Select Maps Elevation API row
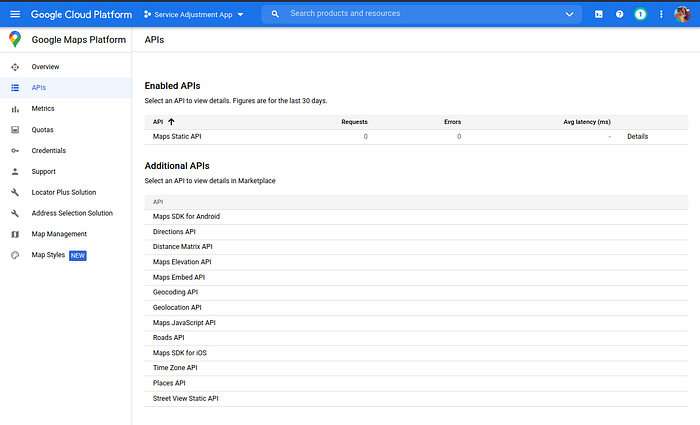Image resolution: width=700 pixels, height=425 pixels. 416,262
